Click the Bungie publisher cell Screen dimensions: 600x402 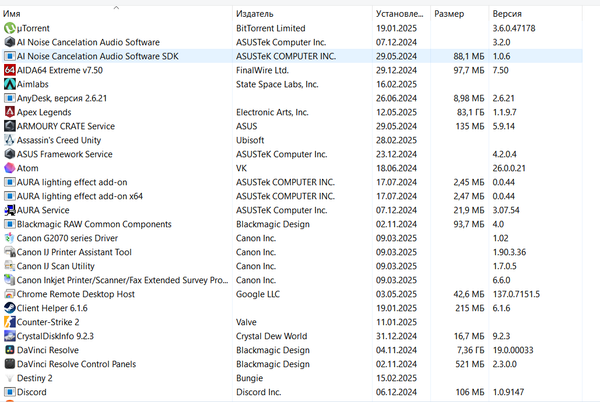(x=249, y=378)
